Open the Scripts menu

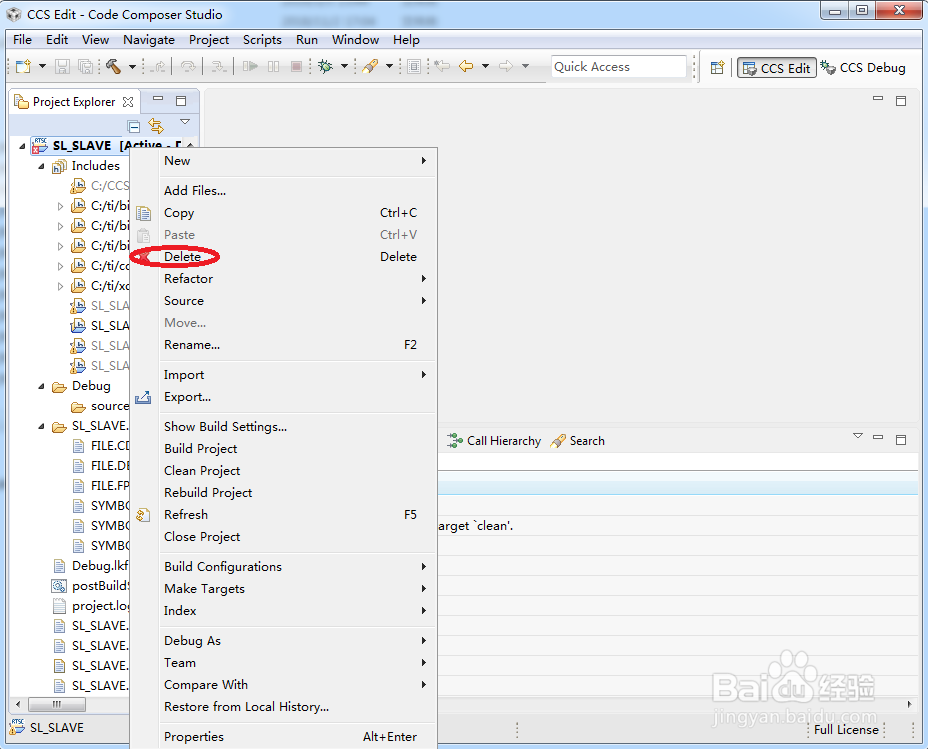pyautogui.click(x=262, y=40)
